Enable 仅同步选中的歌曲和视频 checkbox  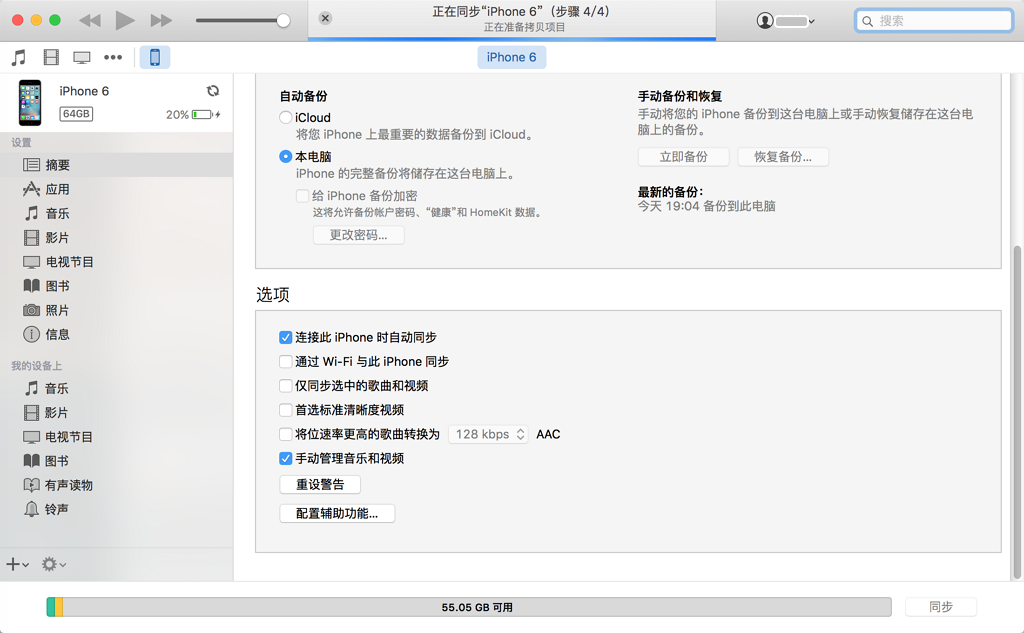click(x=285, y=385)
